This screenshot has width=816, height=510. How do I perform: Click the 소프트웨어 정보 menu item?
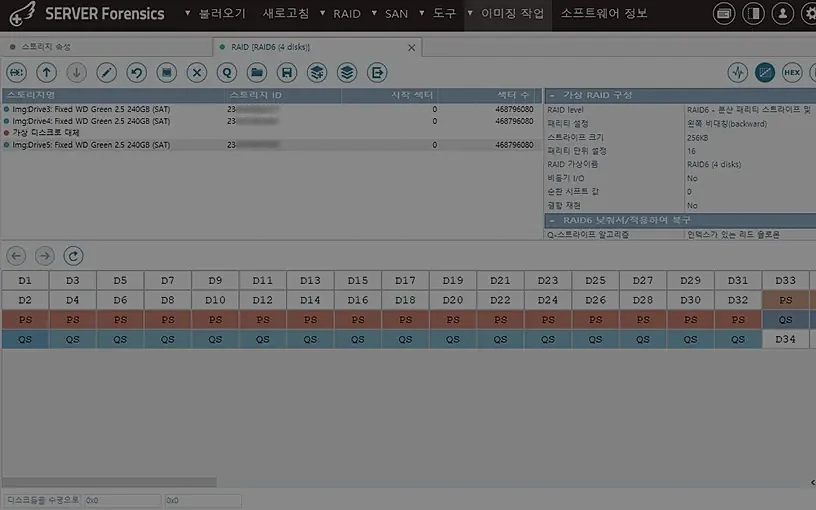(604, 14)
